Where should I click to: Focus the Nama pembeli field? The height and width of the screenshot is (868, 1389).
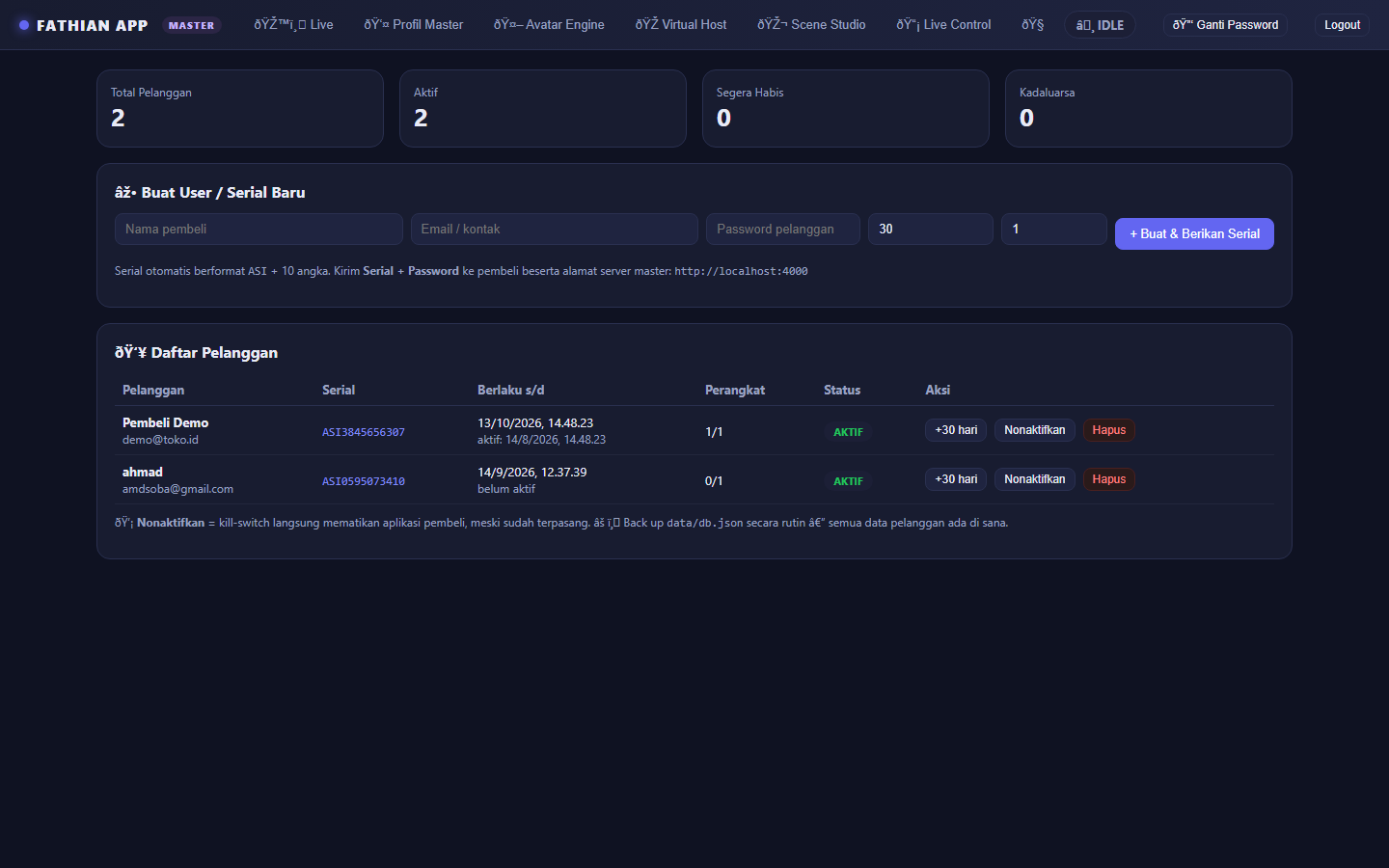click(259, 230)
